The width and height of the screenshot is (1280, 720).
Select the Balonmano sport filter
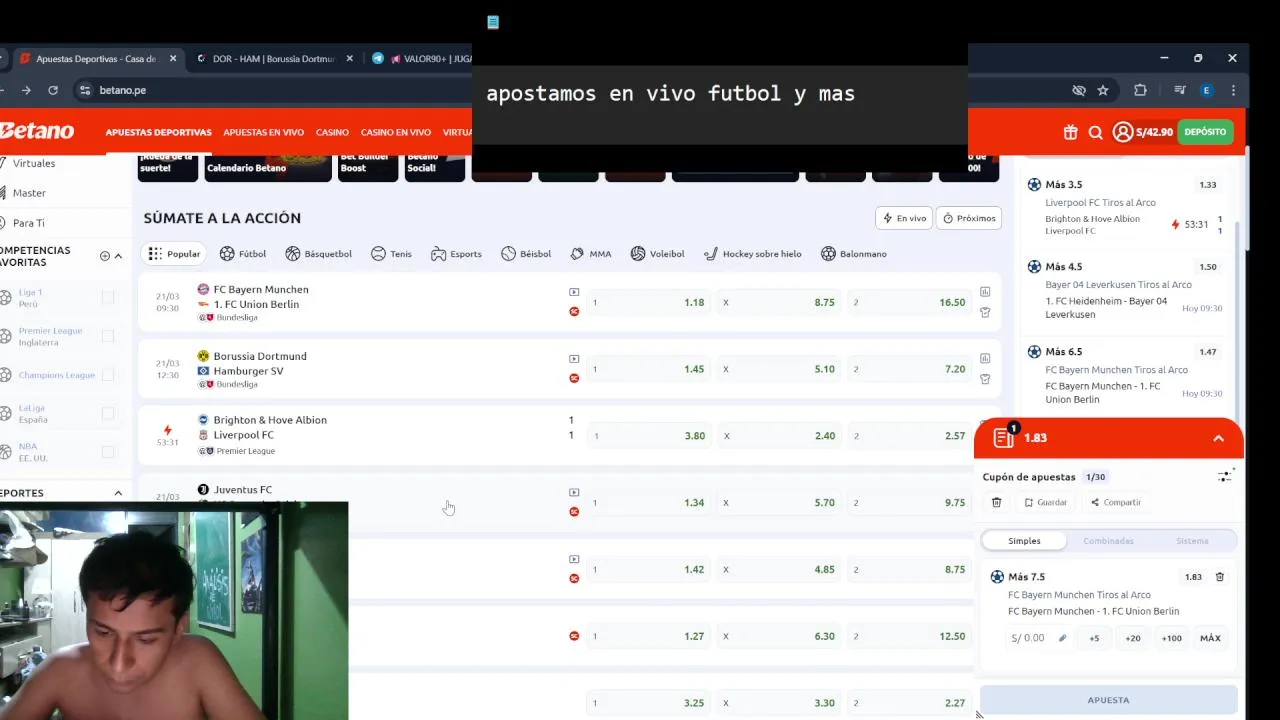point(854,254)
